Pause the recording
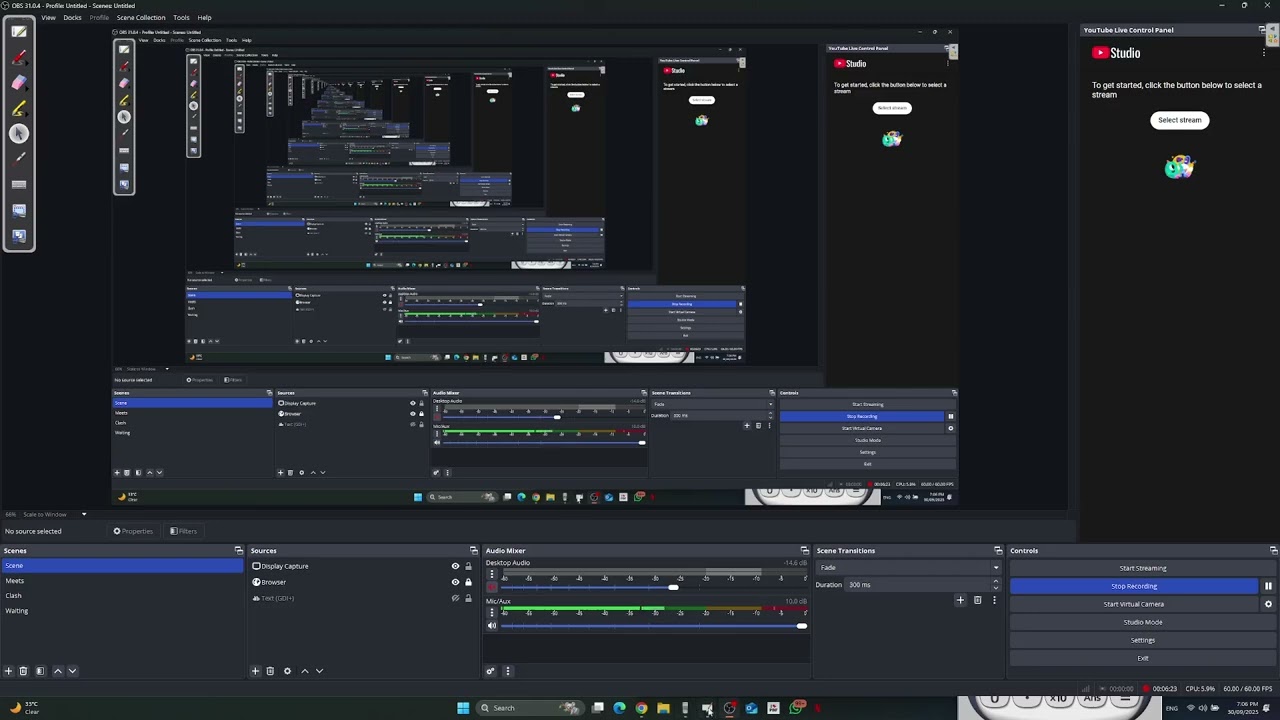The height and width of the screenshot is (720, 1280). (x=1268, y=586)
